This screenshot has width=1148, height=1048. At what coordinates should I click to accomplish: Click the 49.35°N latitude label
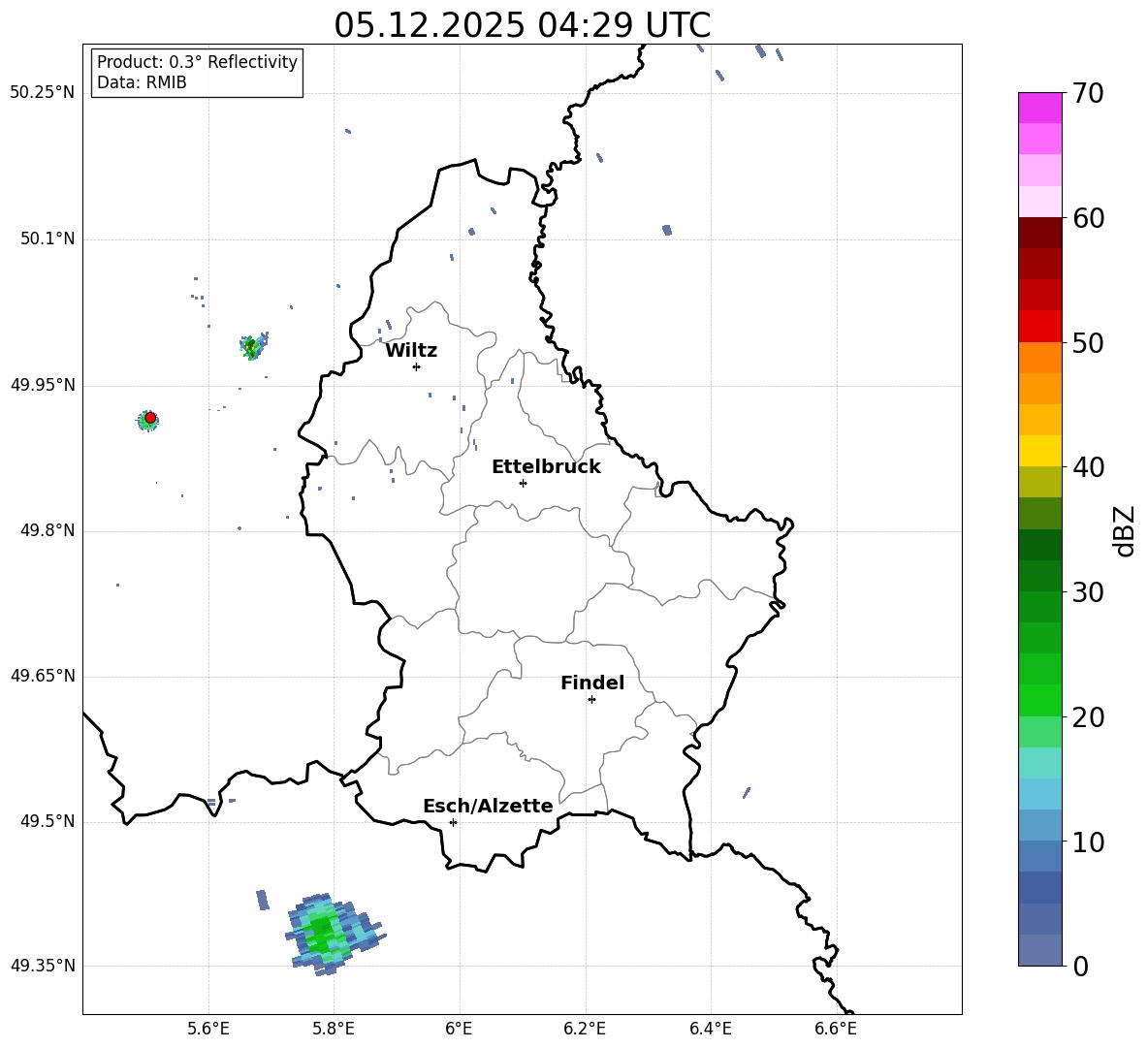tap(43, 966)
